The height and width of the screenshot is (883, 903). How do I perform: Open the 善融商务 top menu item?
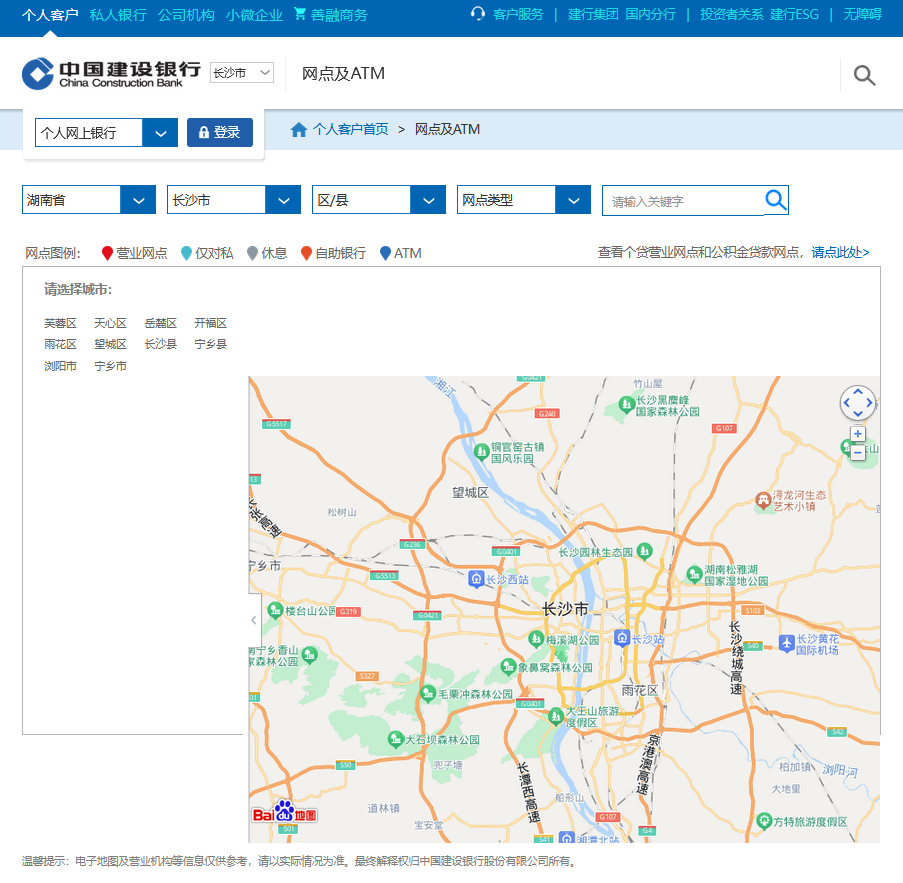pos(339,14)
